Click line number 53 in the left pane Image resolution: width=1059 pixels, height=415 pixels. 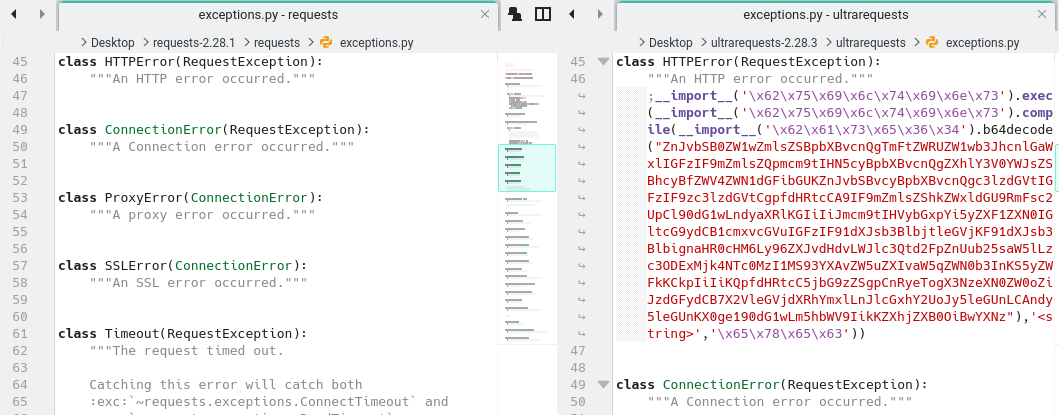pos(20,197)
